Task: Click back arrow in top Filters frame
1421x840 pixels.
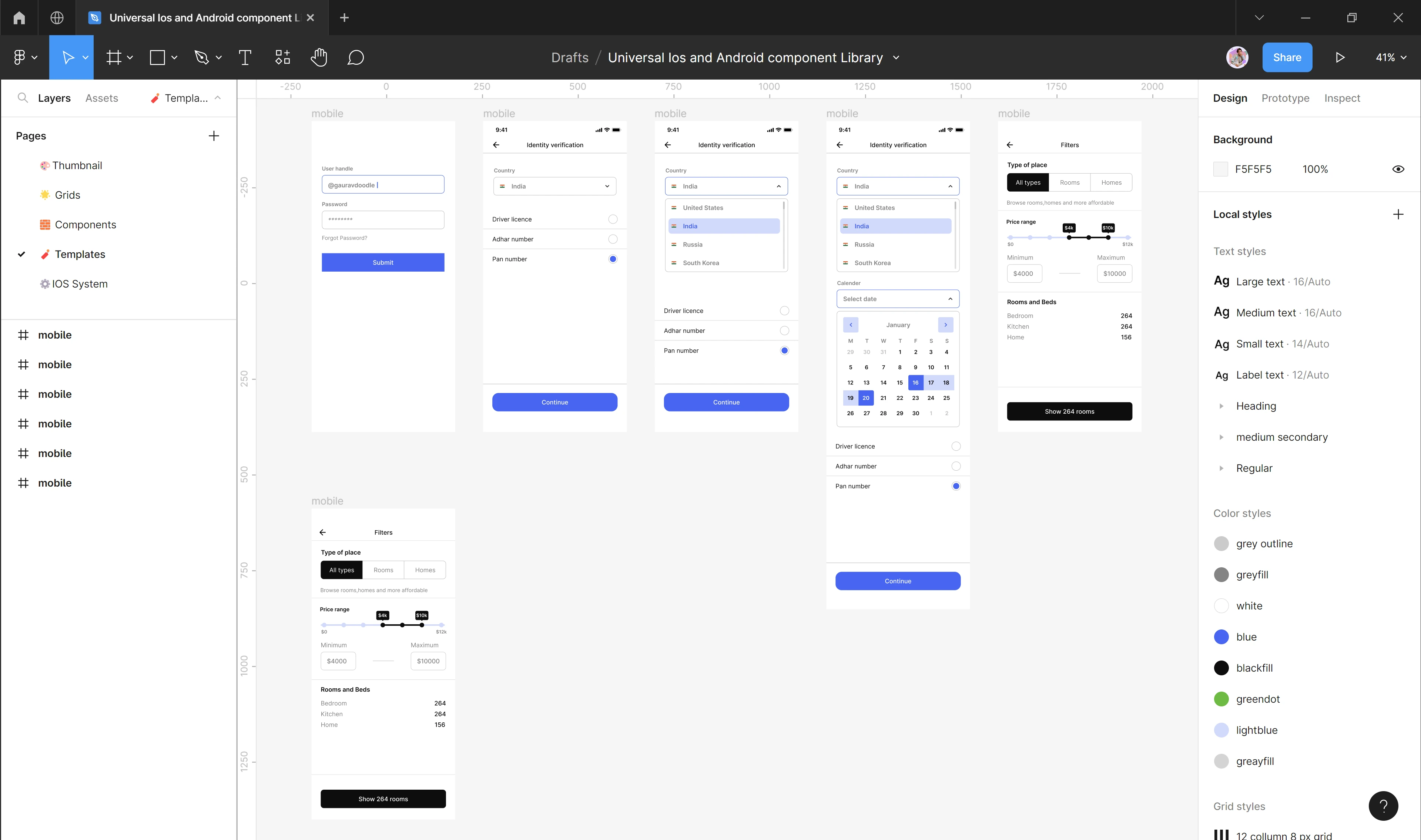Action: pos(1010,145)
